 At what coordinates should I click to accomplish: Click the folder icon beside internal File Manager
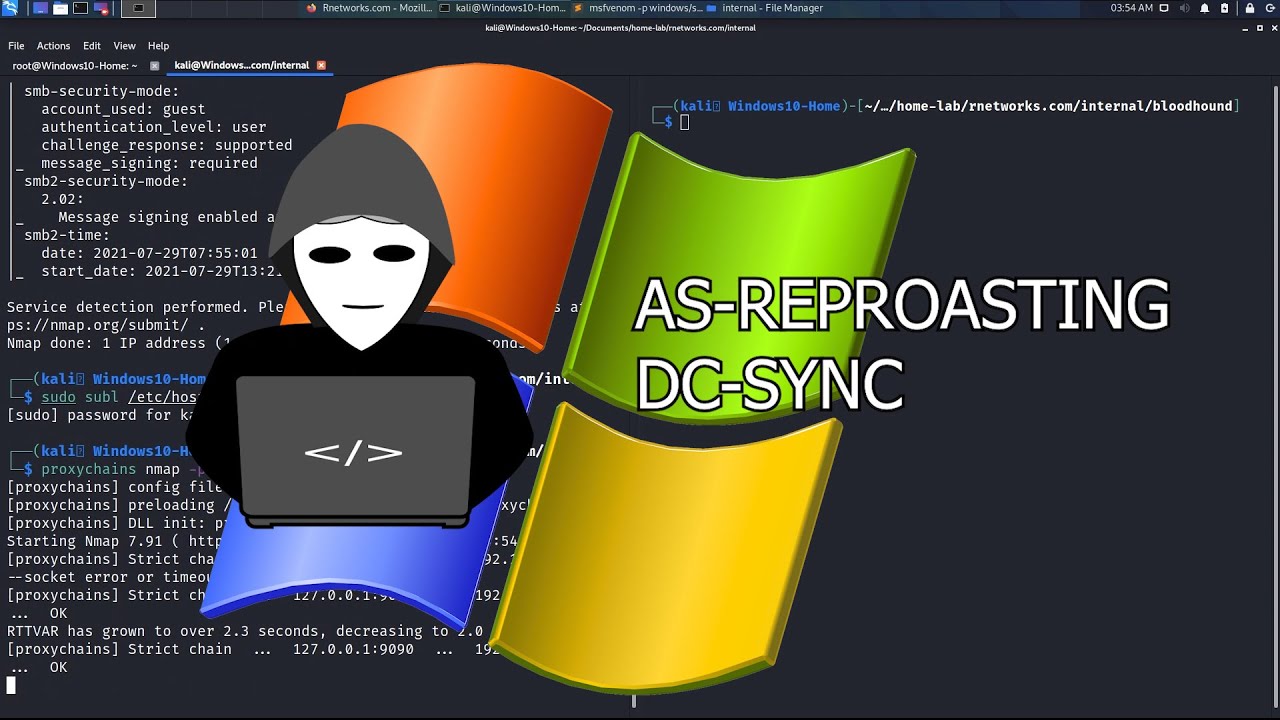[712, 8]
